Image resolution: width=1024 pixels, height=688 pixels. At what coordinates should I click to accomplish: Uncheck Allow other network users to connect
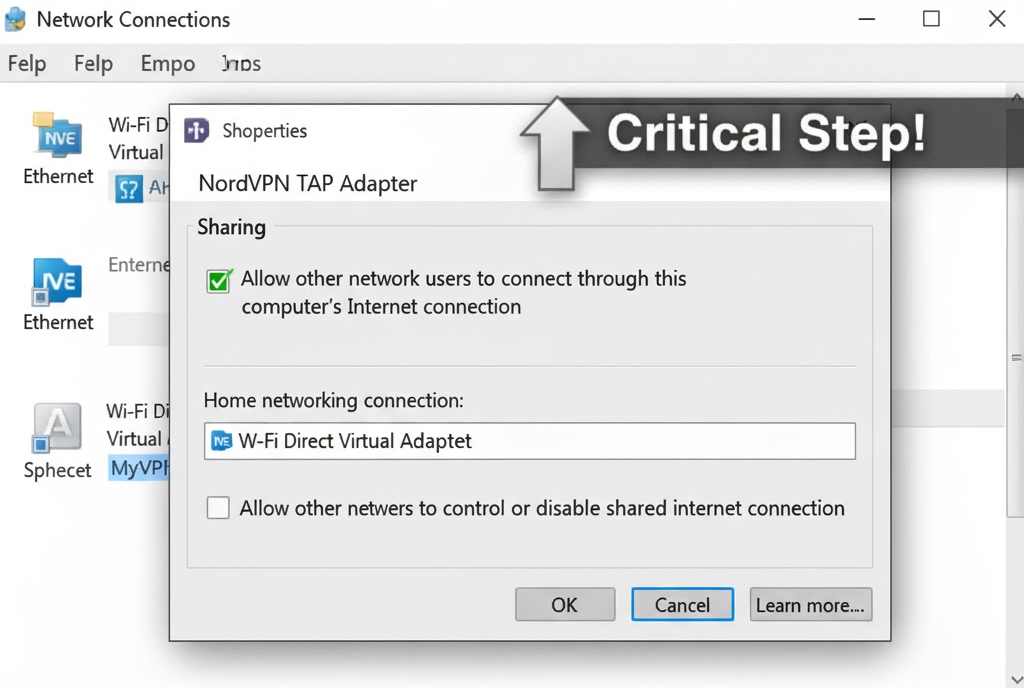coord(219,281)
